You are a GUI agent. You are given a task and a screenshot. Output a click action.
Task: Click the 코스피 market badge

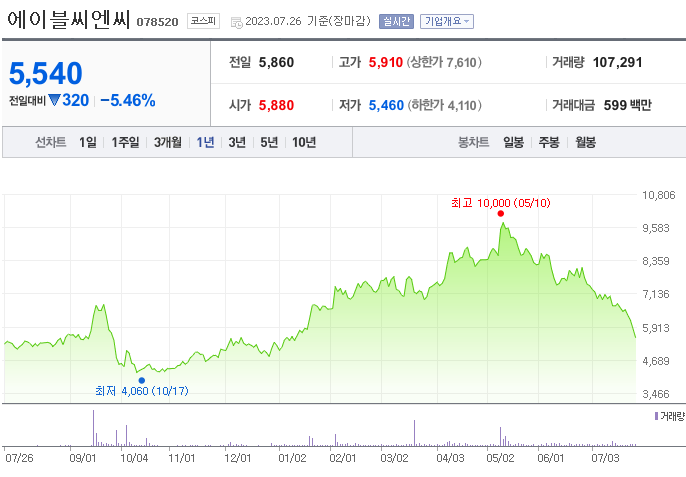click(x=203, y=21)
